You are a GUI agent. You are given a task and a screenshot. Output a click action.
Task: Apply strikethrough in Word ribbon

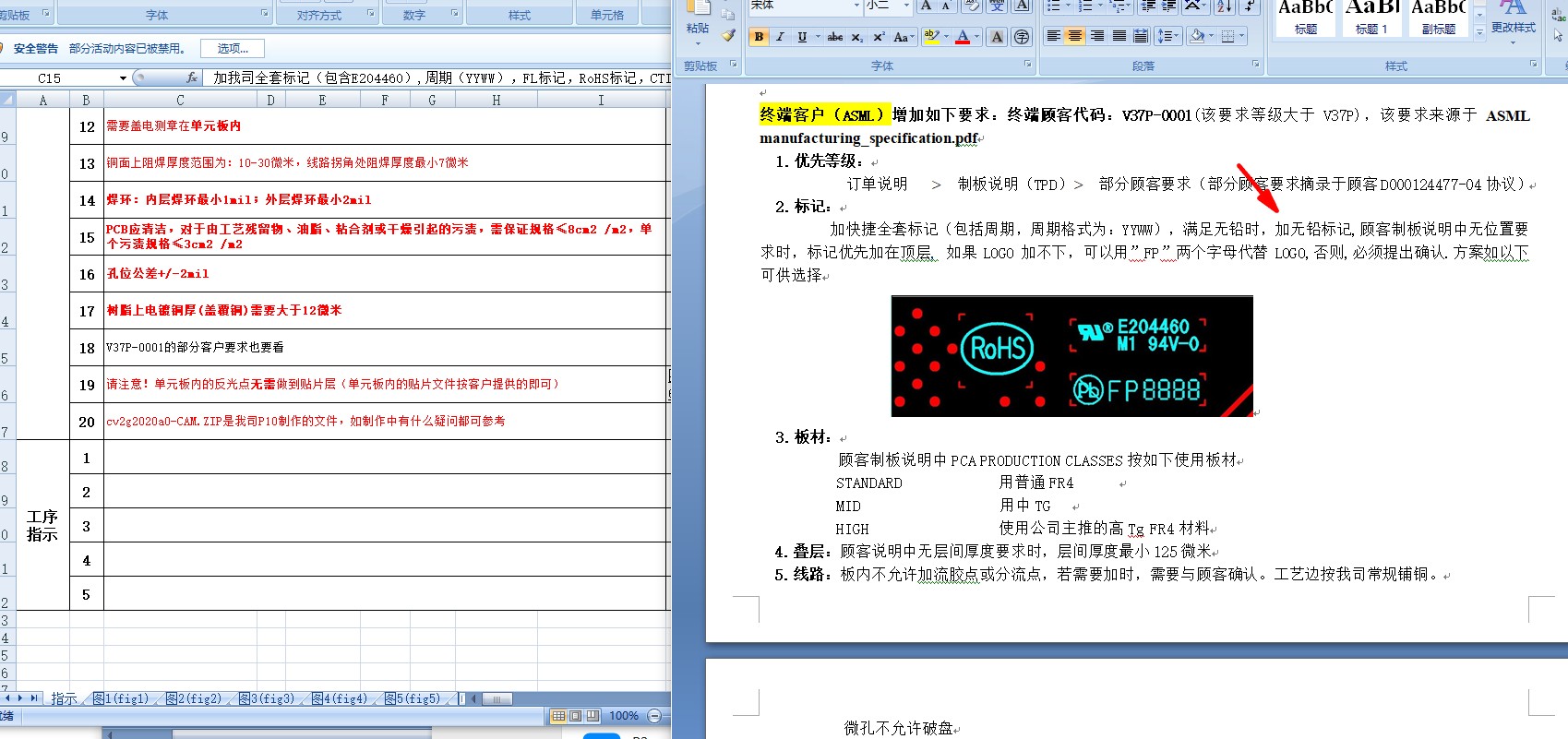click(835, 37)
